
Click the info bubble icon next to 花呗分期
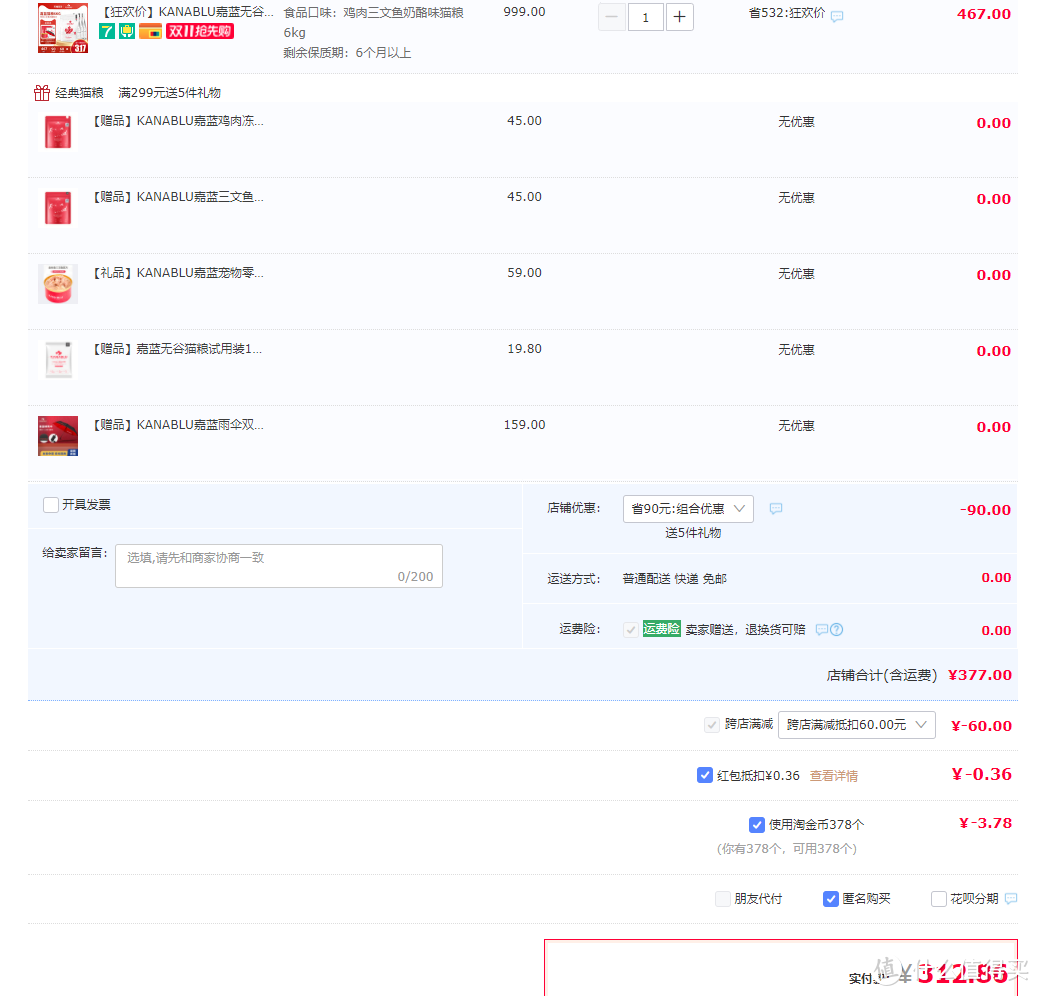coord(1011,899)
